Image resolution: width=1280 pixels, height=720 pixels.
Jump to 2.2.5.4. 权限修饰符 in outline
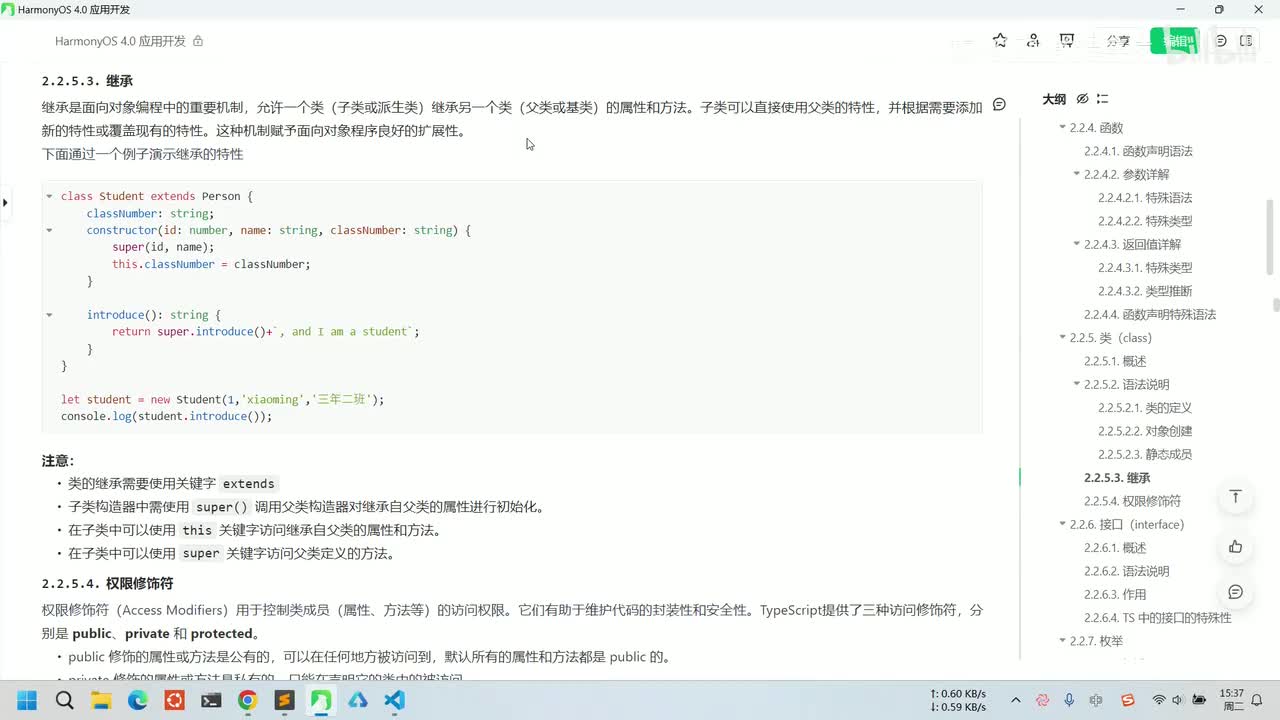tap(1132, 501)
